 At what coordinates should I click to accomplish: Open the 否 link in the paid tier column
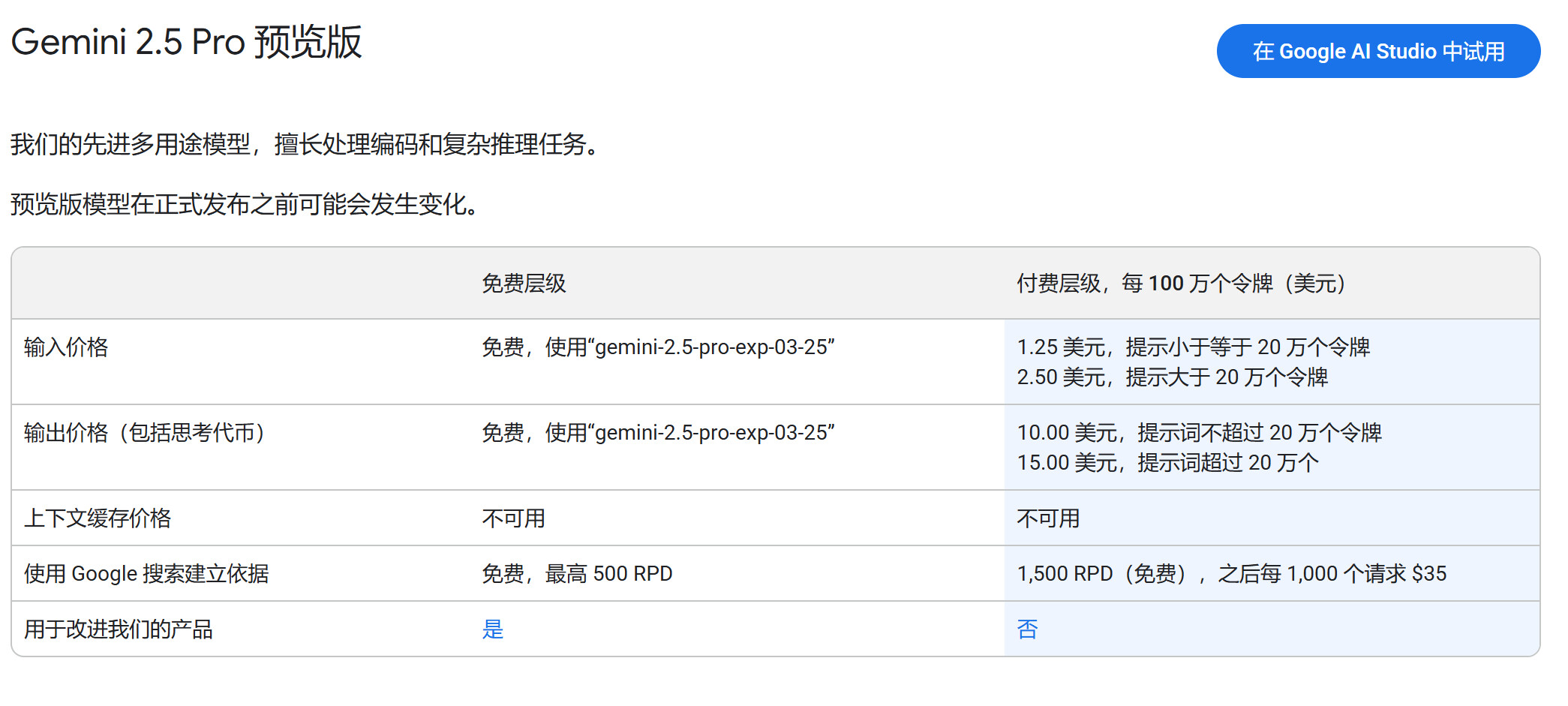click(1027, 629)
